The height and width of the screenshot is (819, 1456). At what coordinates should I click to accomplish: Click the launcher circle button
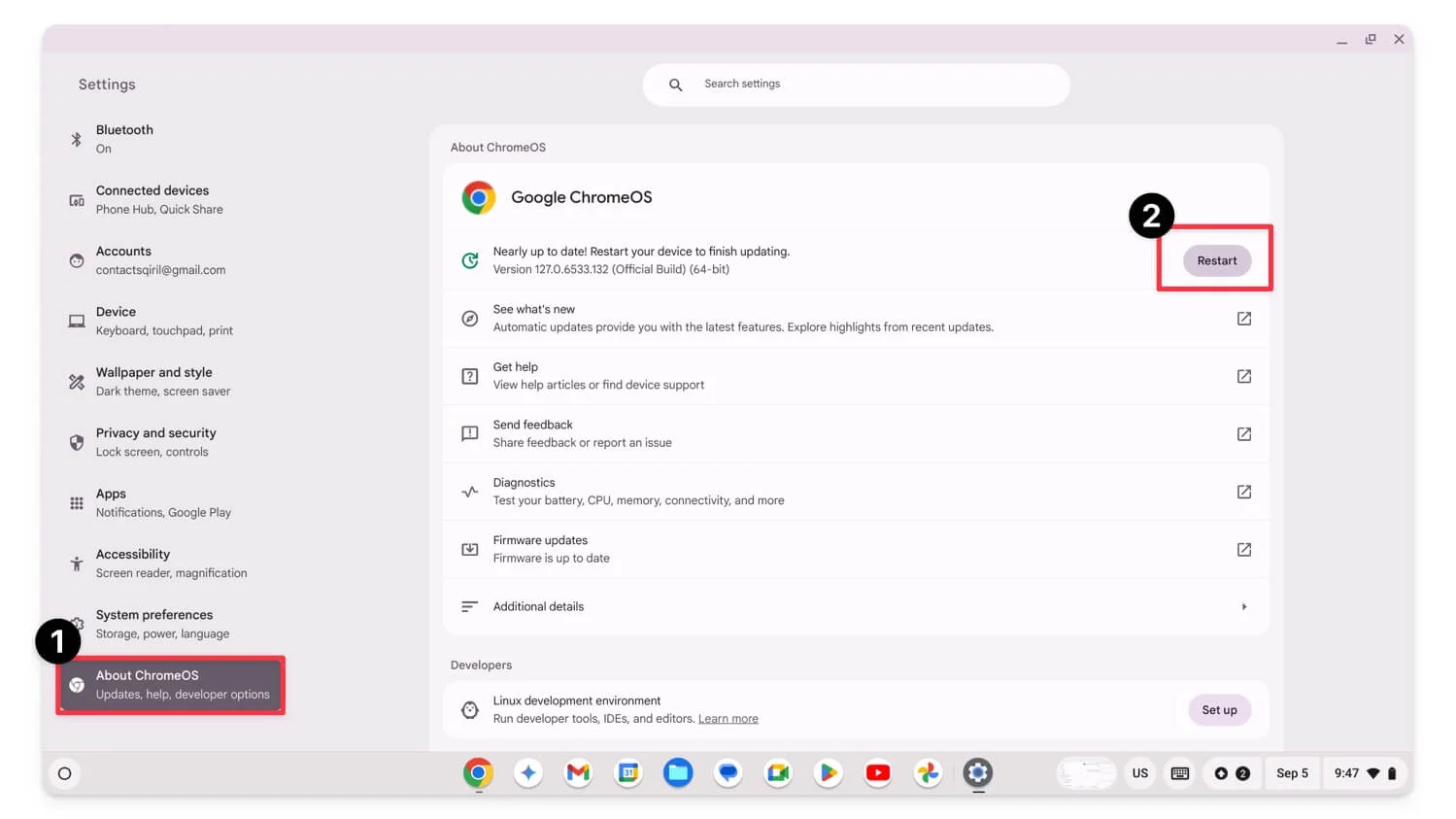pos(65,773)
